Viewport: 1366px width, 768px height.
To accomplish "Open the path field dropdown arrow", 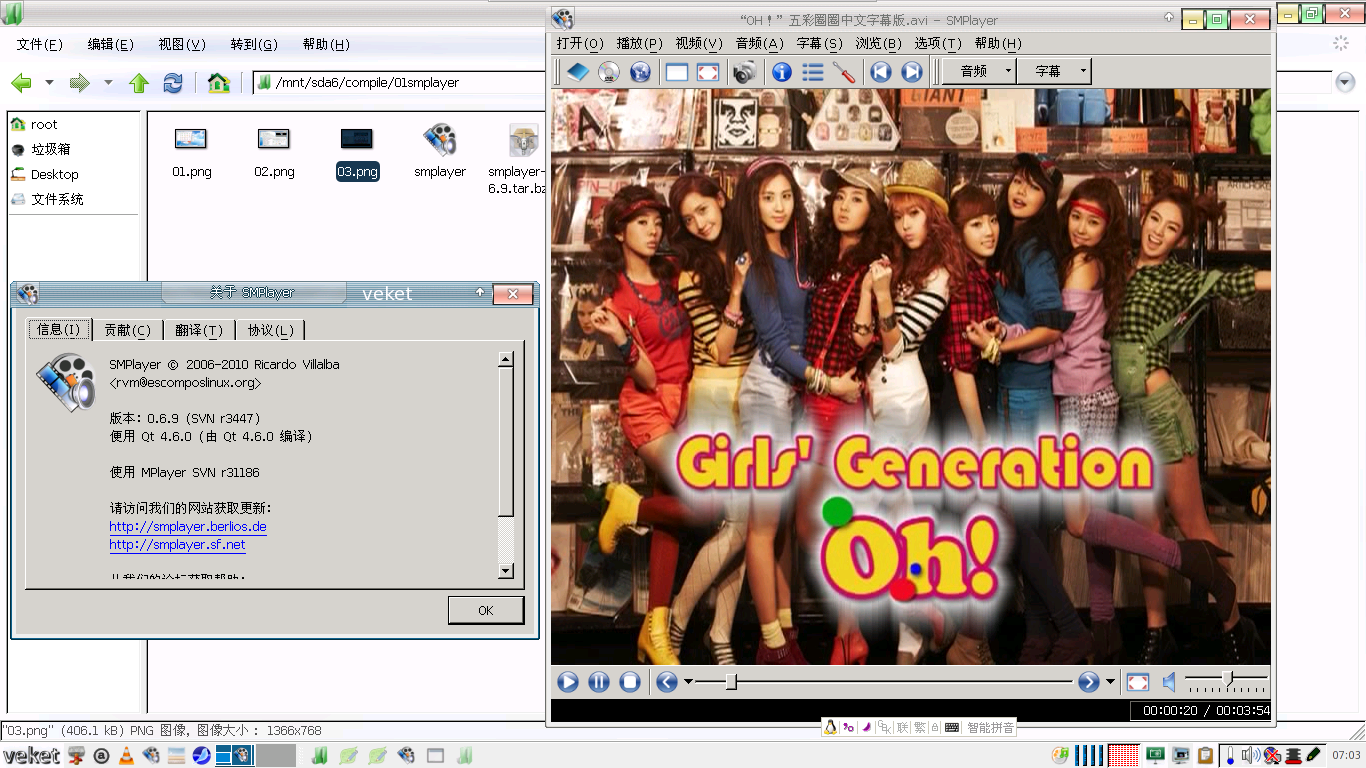I will coord(1346,82).
